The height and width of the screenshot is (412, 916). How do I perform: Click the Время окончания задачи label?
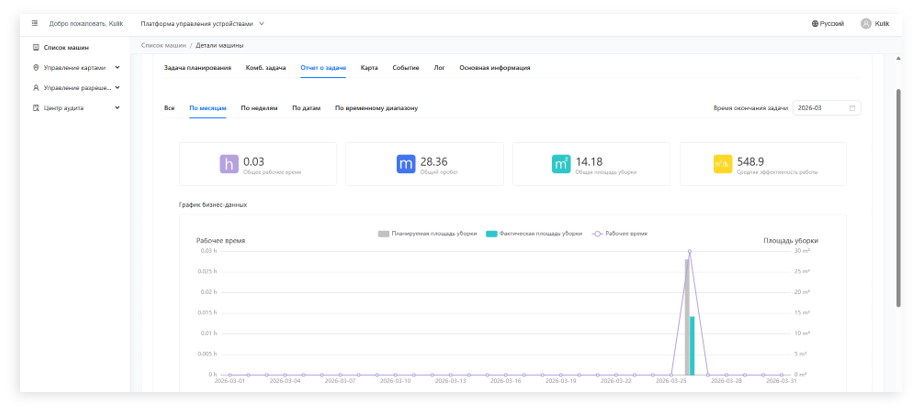pos(751,108)
